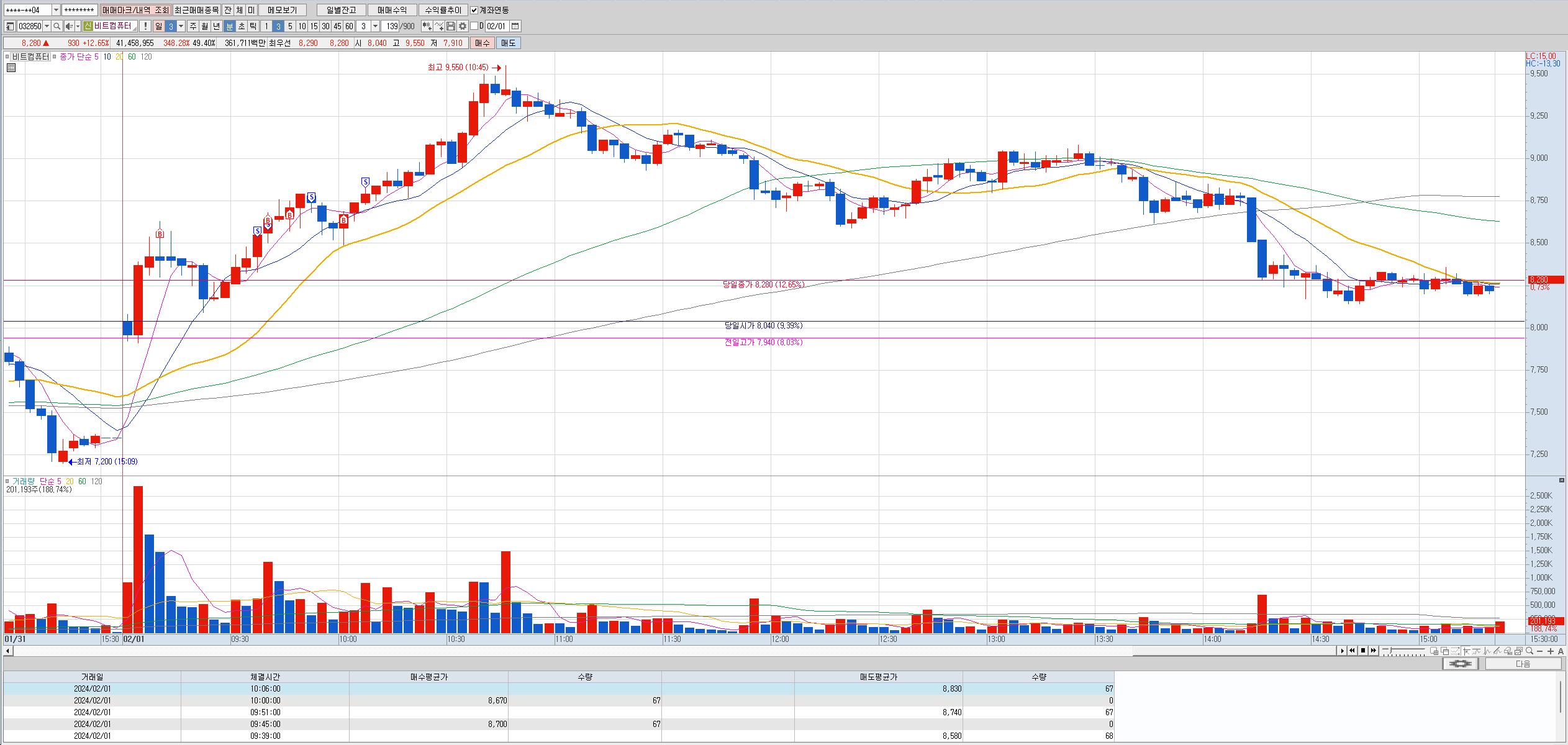Toggle the 계좌연동 checkbox
This screenshot has width=1568, height=745.
(474, 10)
